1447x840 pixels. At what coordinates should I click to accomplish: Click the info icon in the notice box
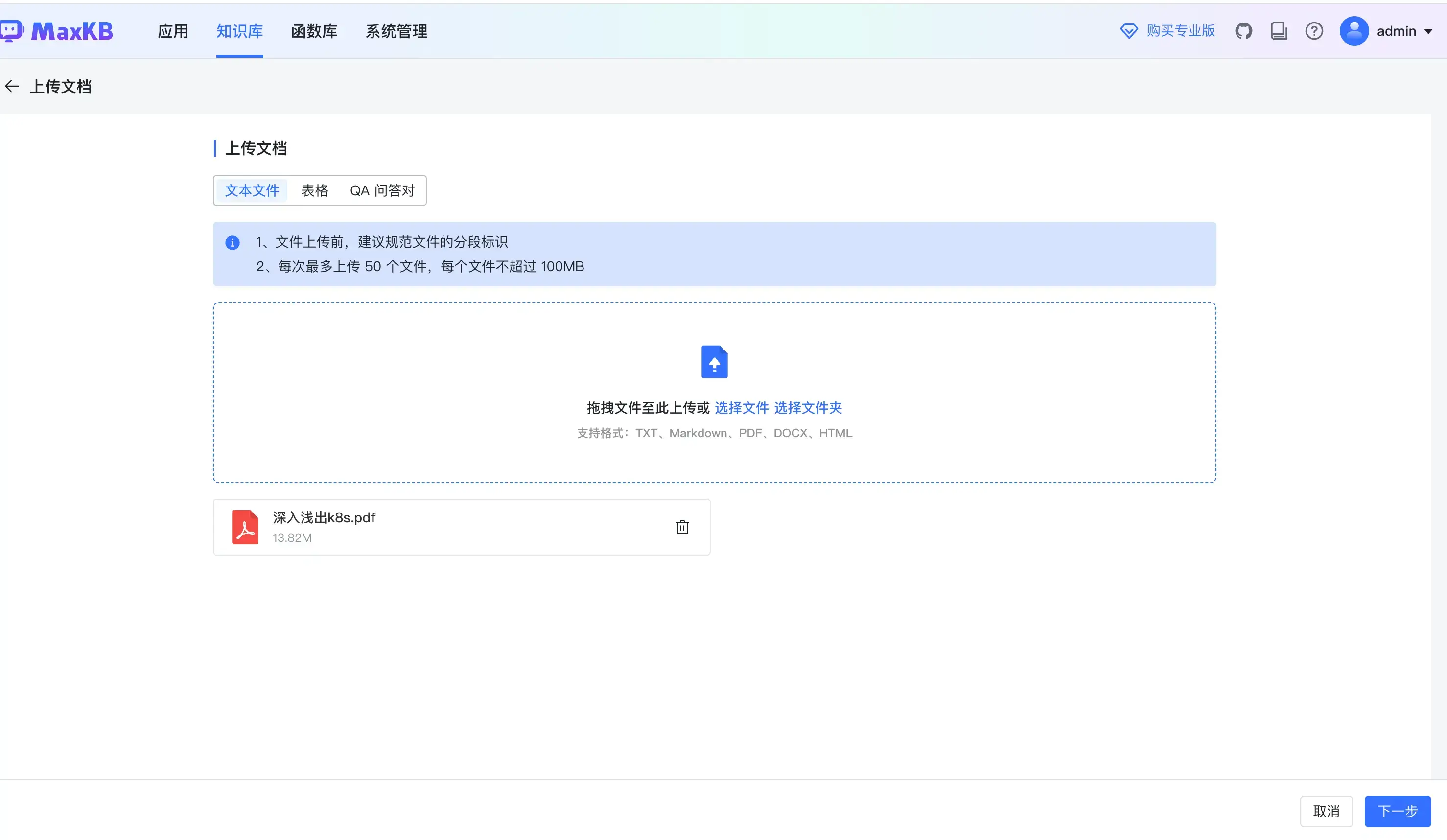[232, 243]
